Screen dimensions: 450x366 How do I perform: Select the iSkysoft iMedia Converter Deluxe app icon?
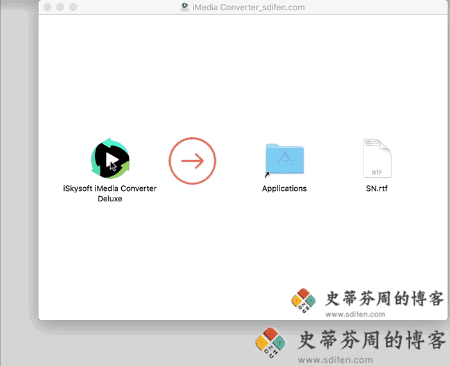coord(110,159)
